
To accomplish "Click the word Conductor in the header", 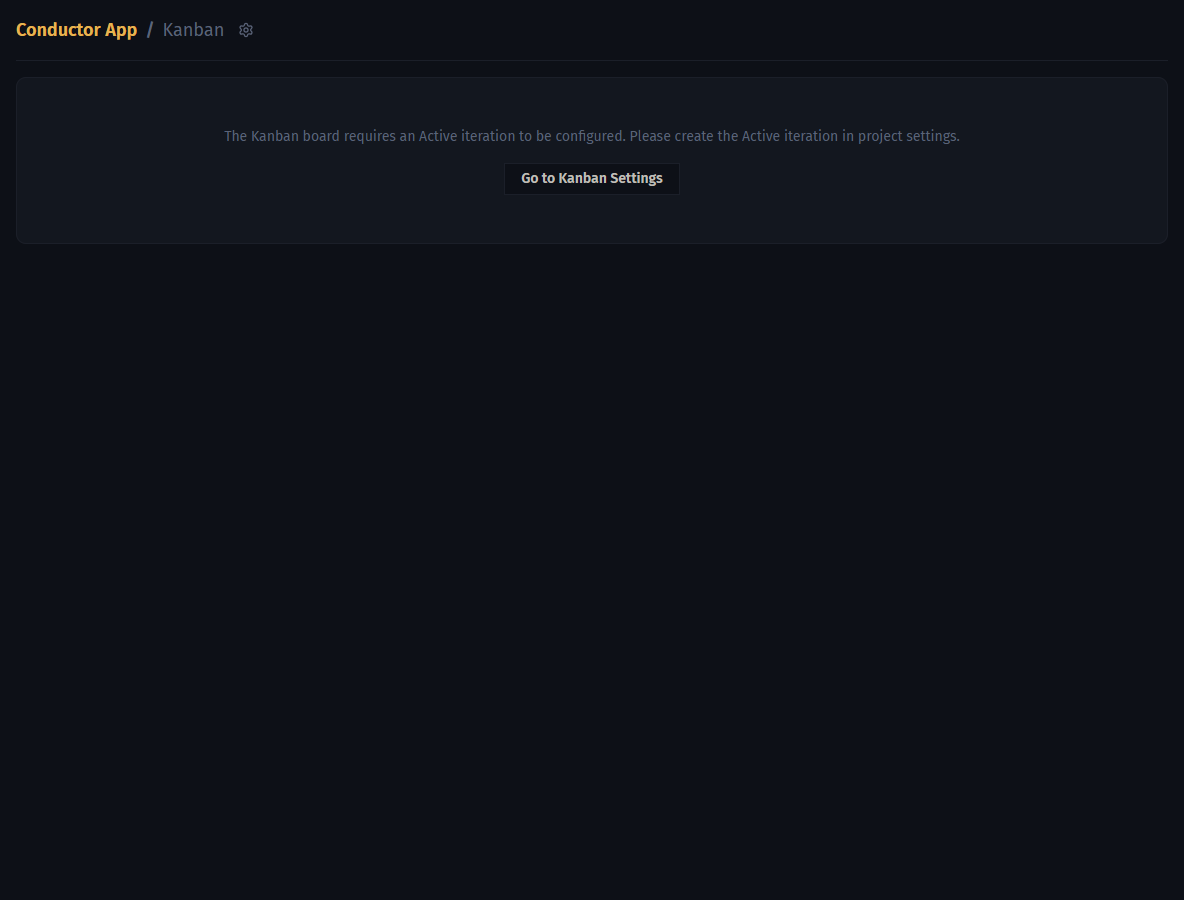I will pyautogui.click(x=58, y=30).
